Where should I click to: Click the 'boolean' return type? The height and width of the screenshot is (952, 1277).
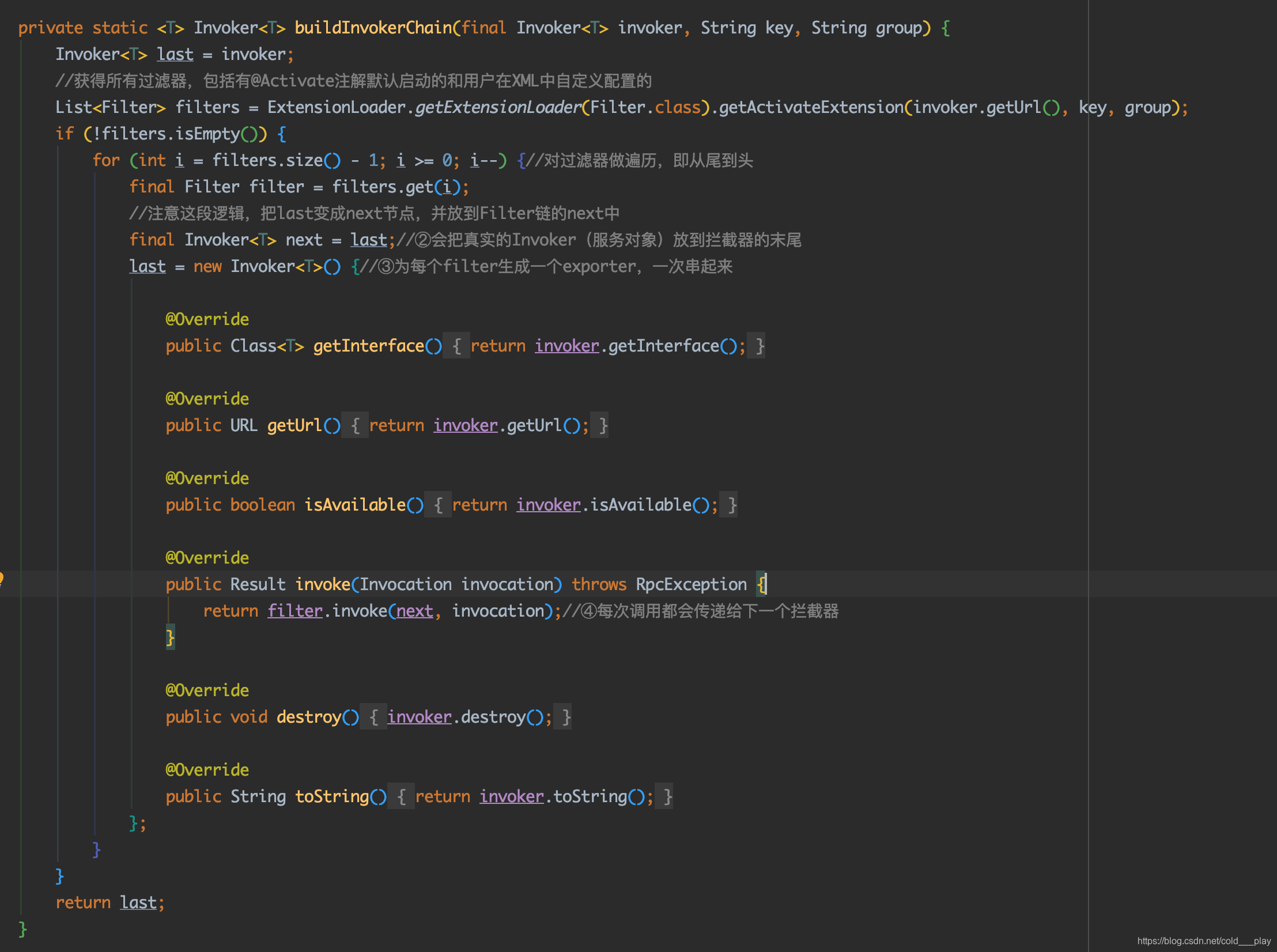(263, 505)
